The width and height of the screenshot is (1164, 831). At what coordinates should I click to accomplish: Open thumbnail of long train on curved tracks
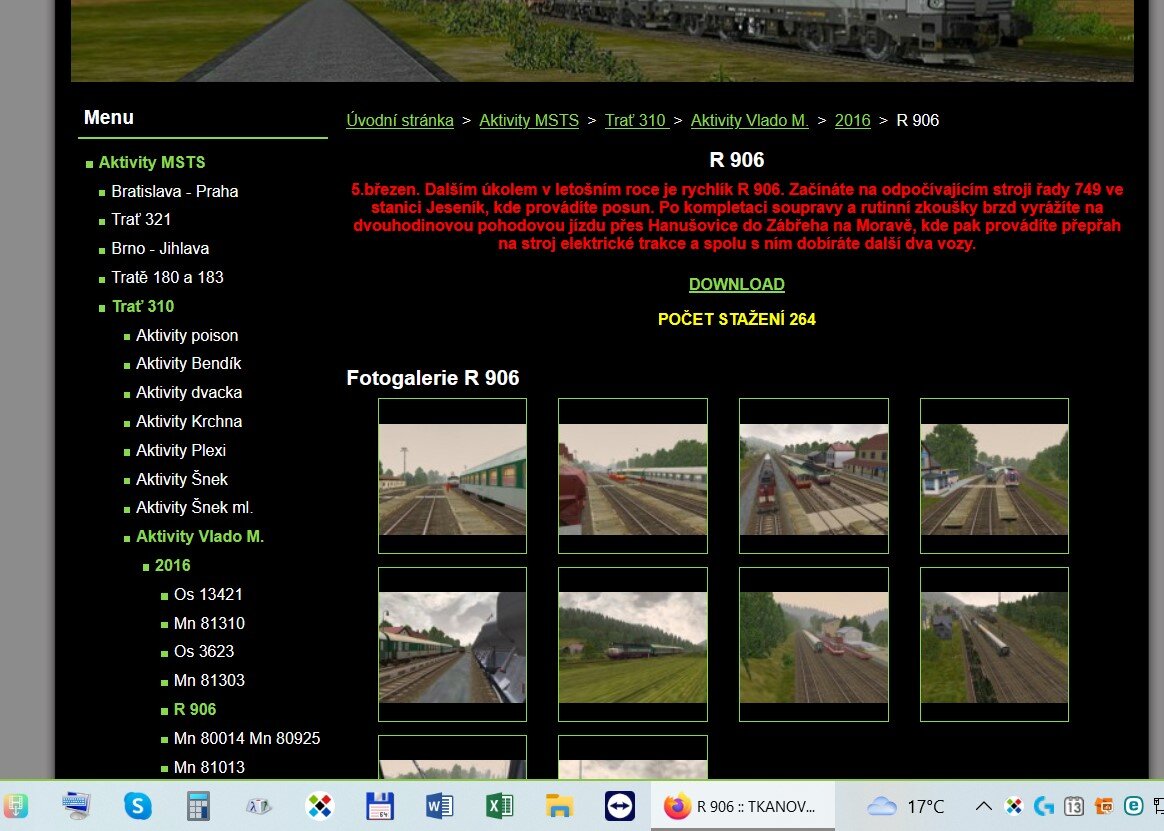click(x=994, y=645)
